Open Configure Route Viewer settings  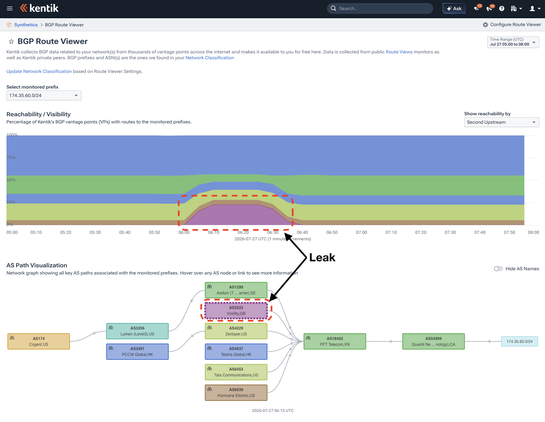point(512,25)
